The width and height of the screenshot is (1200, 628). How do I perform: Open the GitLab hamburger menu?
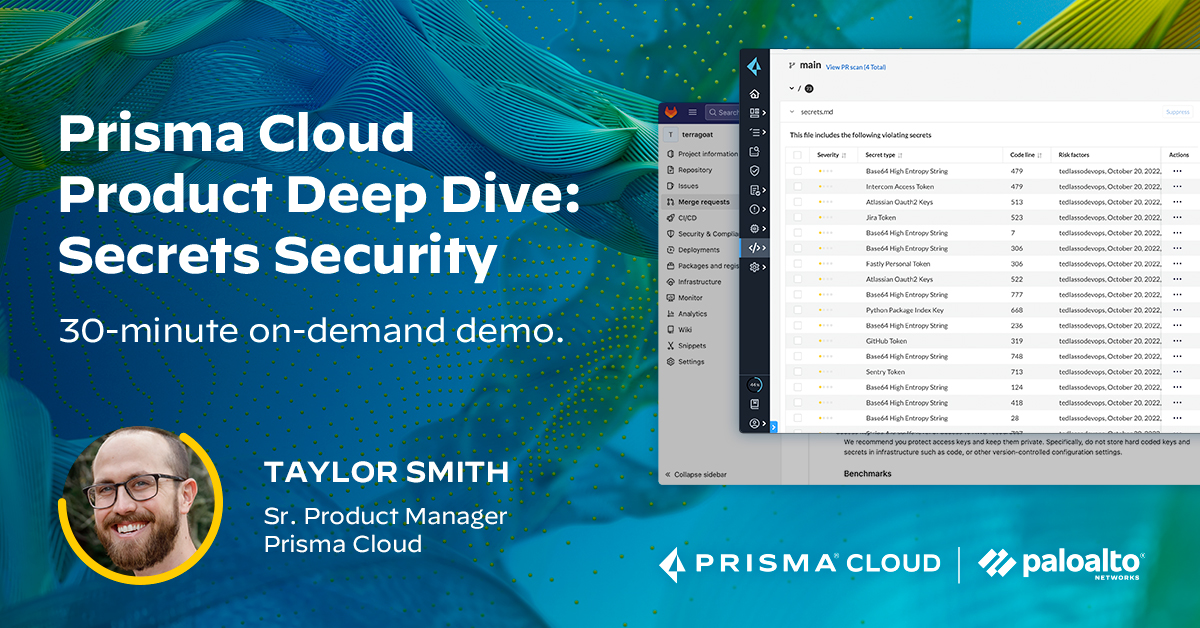tap(692, 112)
